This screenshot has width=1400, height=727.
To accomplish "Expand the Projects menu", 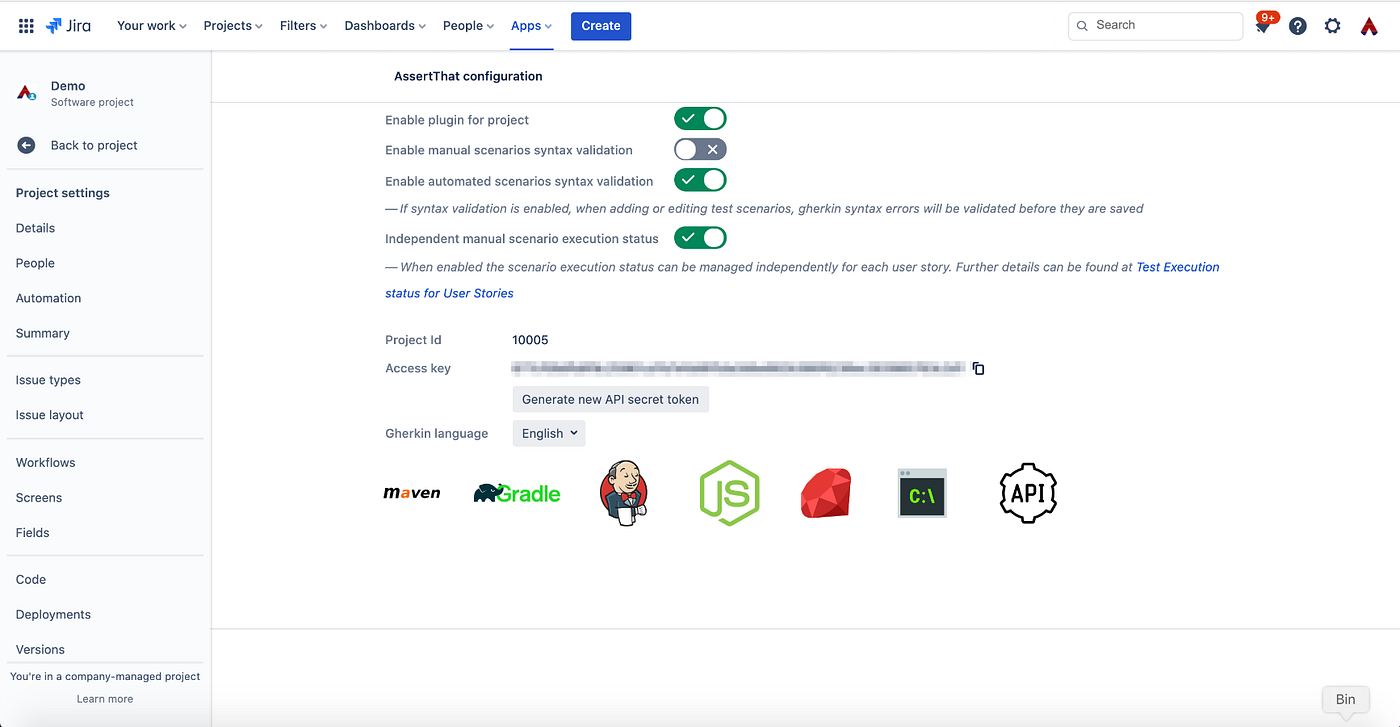I will pos(231,25).
